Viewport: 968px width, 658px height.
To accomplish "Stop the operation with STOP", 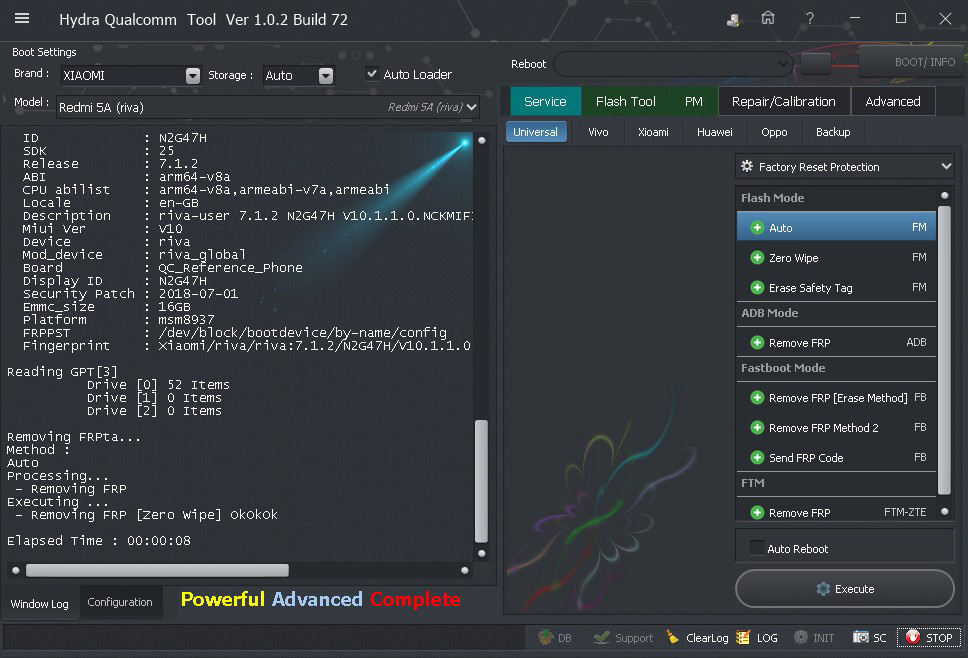I will (x=928, y=638).
